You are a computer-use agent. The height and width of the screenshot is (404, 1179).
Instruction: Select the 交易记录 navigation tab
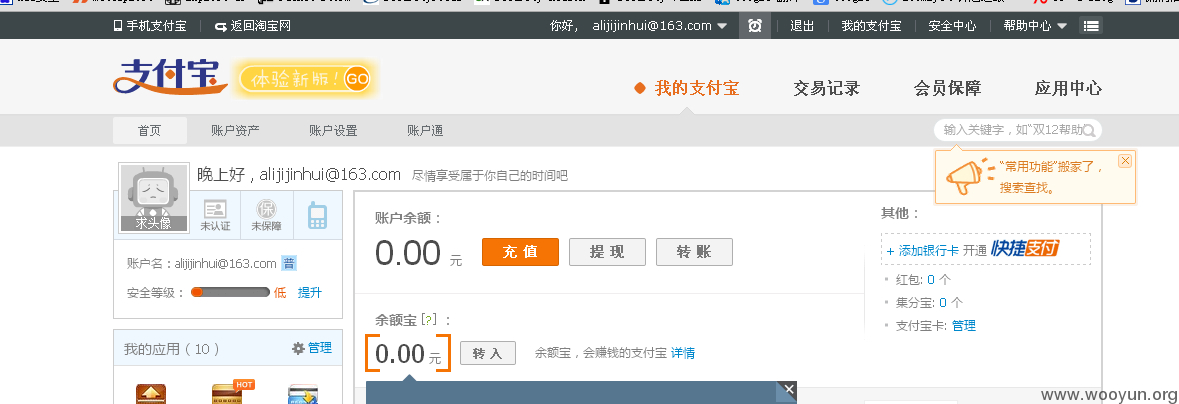(x=826, y=88)
